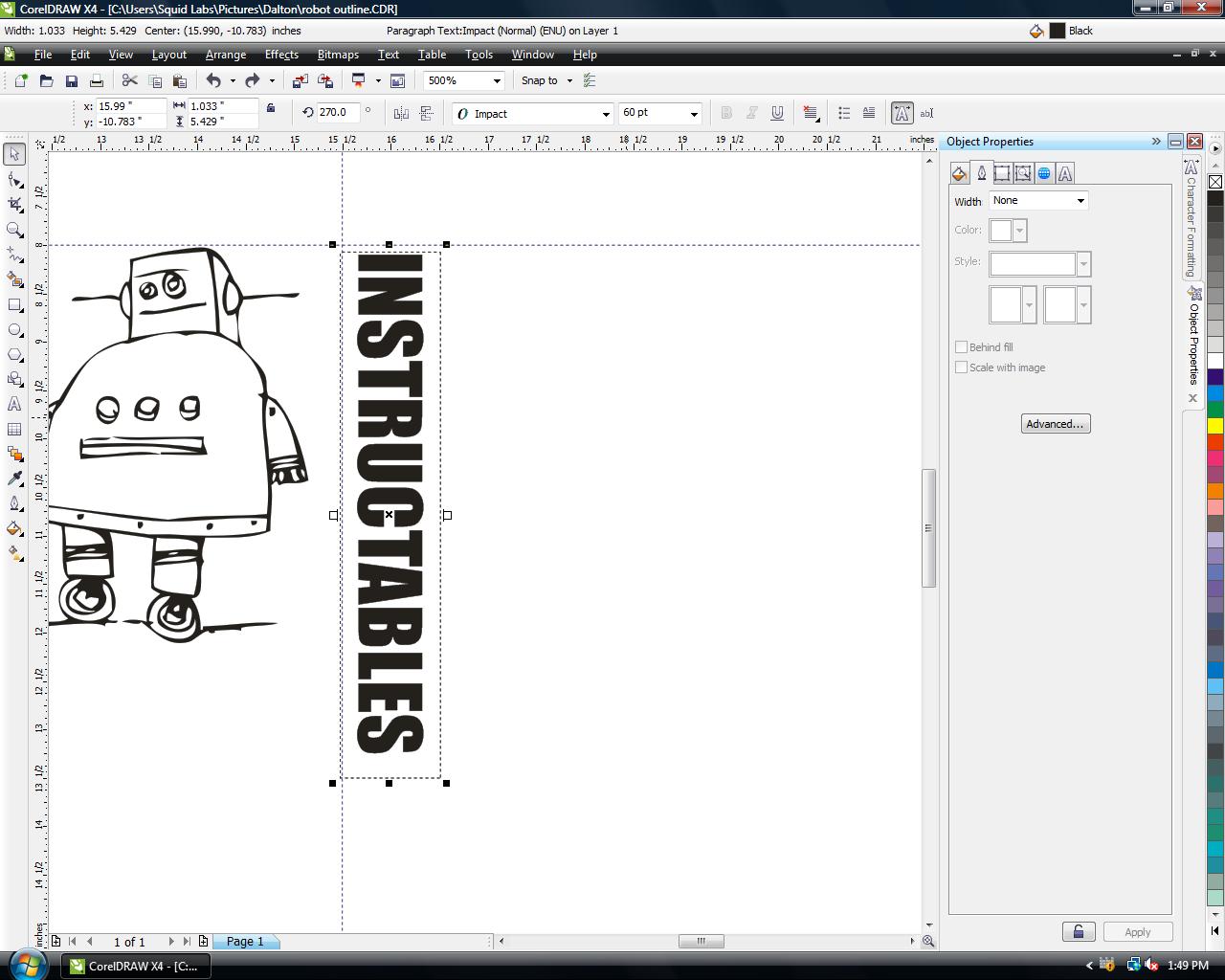Click the Apply button
Viewport: 1225px width, 980px height.
click(x=1138, y=932)
